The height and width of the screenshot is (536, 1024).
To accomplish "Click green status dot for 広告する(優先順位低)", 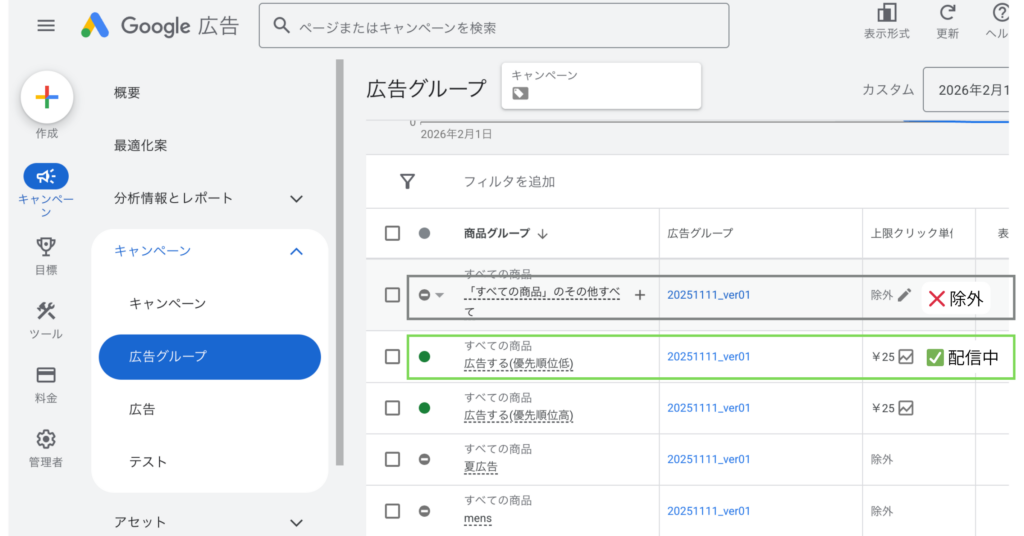I will 424,356.
